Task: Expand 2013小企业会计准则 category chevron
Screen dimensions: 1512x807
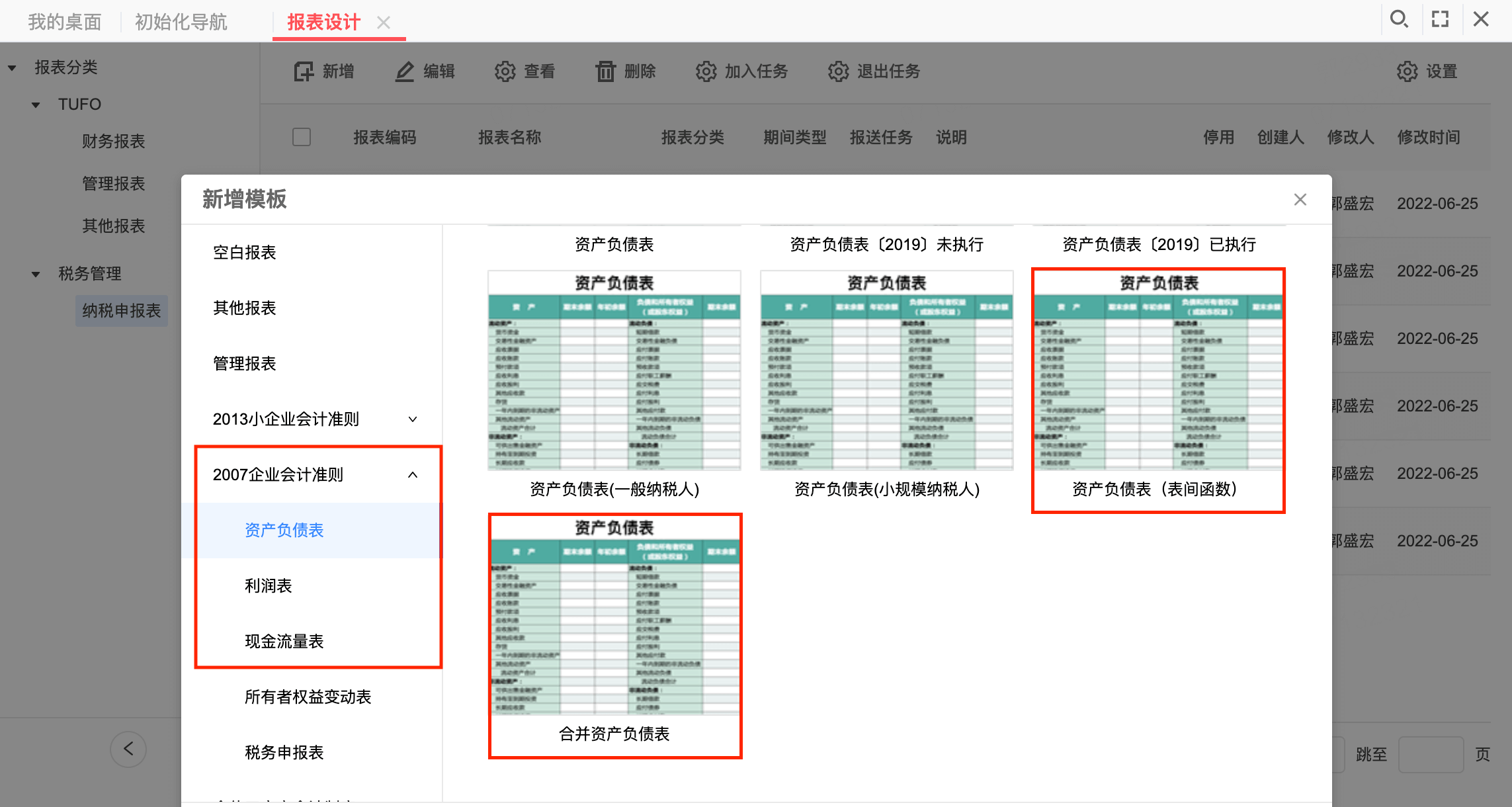Action: click(413, 419)
